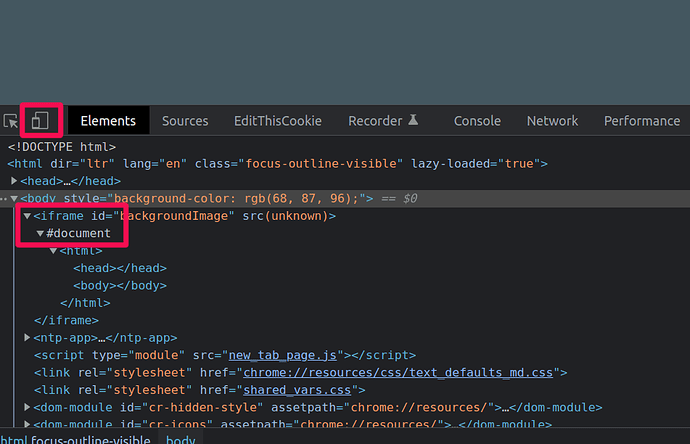Screen dimensions: 690x444
Task: Open the EditThisCookie tab
Action: (278, 121)
